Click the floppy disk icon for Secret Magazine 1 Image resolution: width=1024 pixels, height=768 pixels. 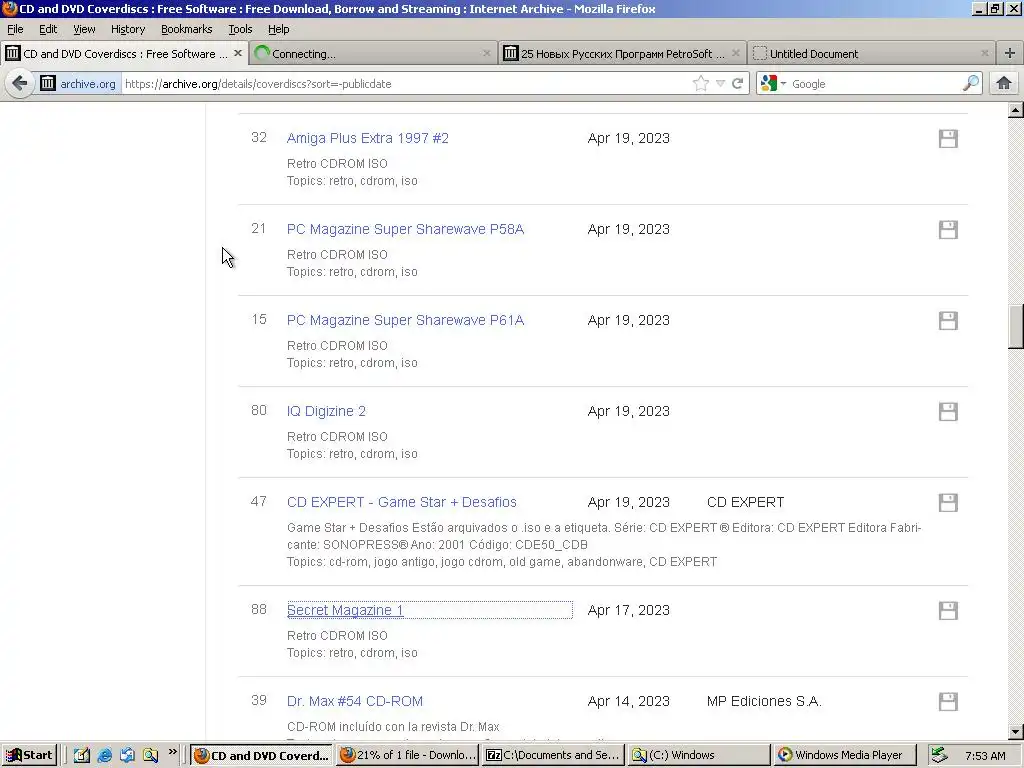point(948,611)
